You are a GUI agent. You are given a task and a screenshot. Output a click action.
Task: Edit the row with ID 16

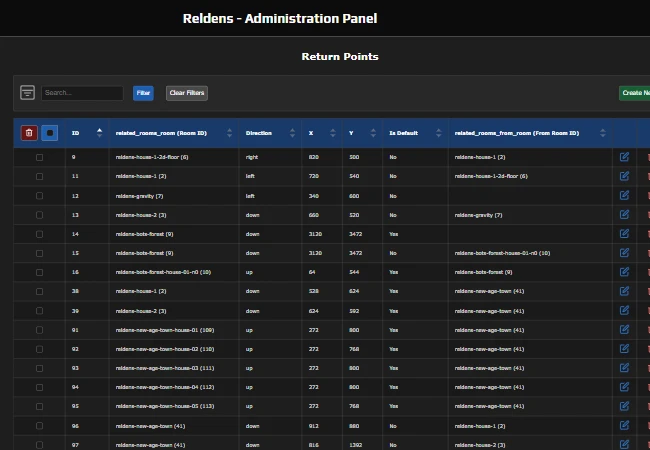click(x=624, y=272)
